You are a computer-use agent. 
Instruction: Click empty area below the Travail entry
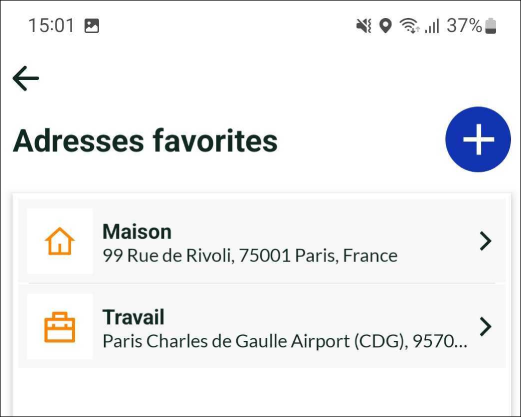coord(262,392)
